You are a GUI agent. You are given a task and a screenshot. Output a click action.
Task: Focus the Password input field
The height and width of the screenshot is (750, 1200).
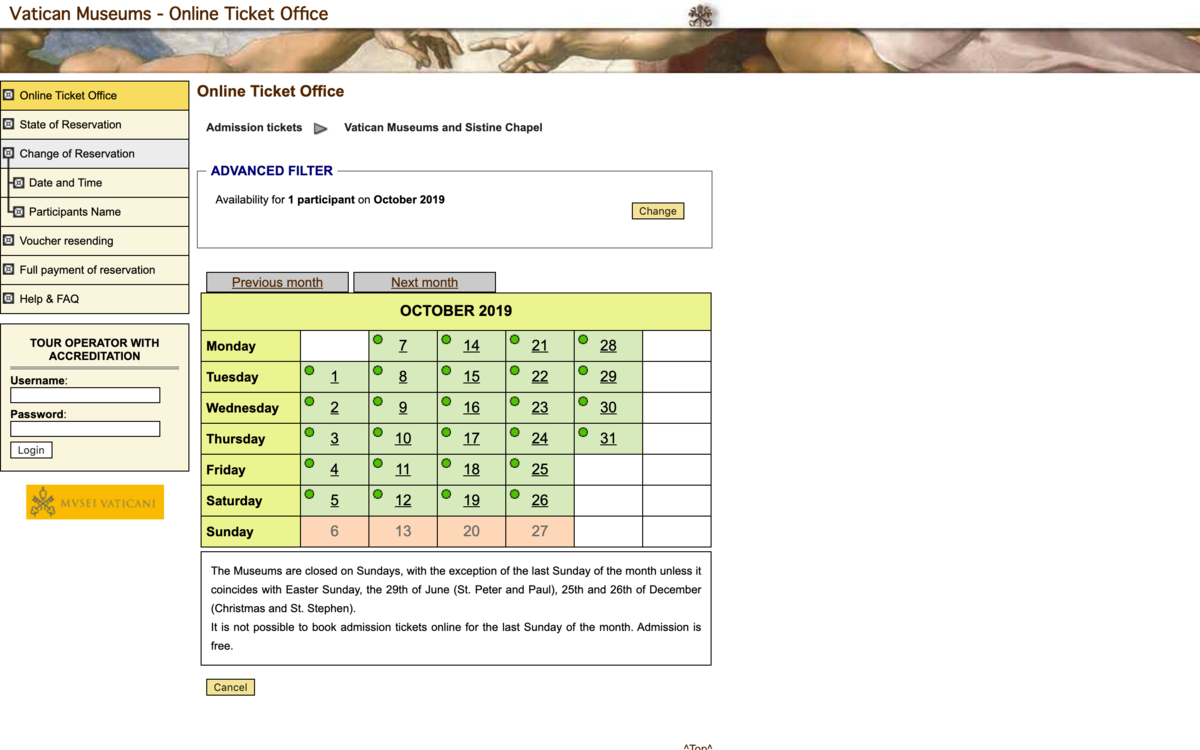[85, 429]
